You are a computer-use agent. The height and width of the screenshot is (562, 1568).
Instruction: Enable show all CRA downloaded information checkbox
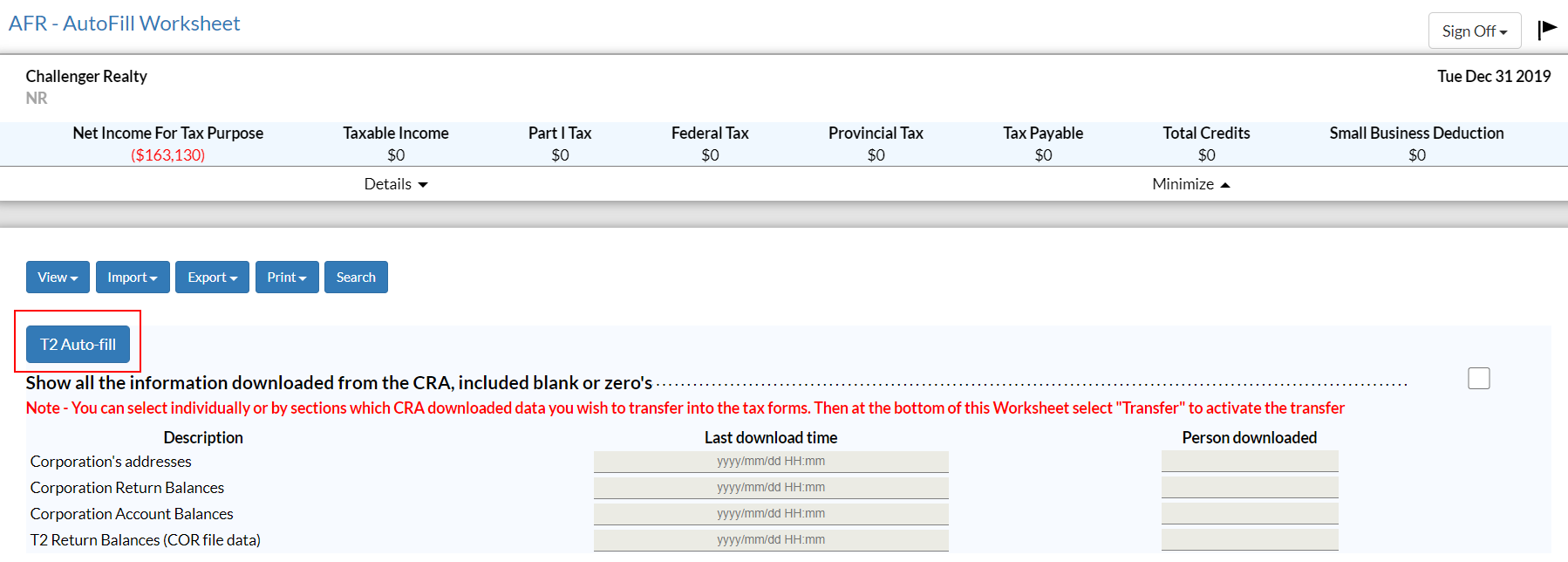tap(1478, 378)
